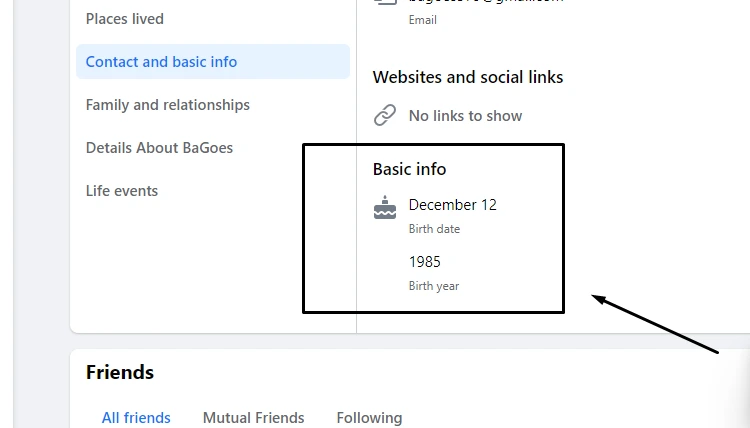This screenshot has width=750, height=428.
Task: Click the chain link icon
Action: point(385,115)
